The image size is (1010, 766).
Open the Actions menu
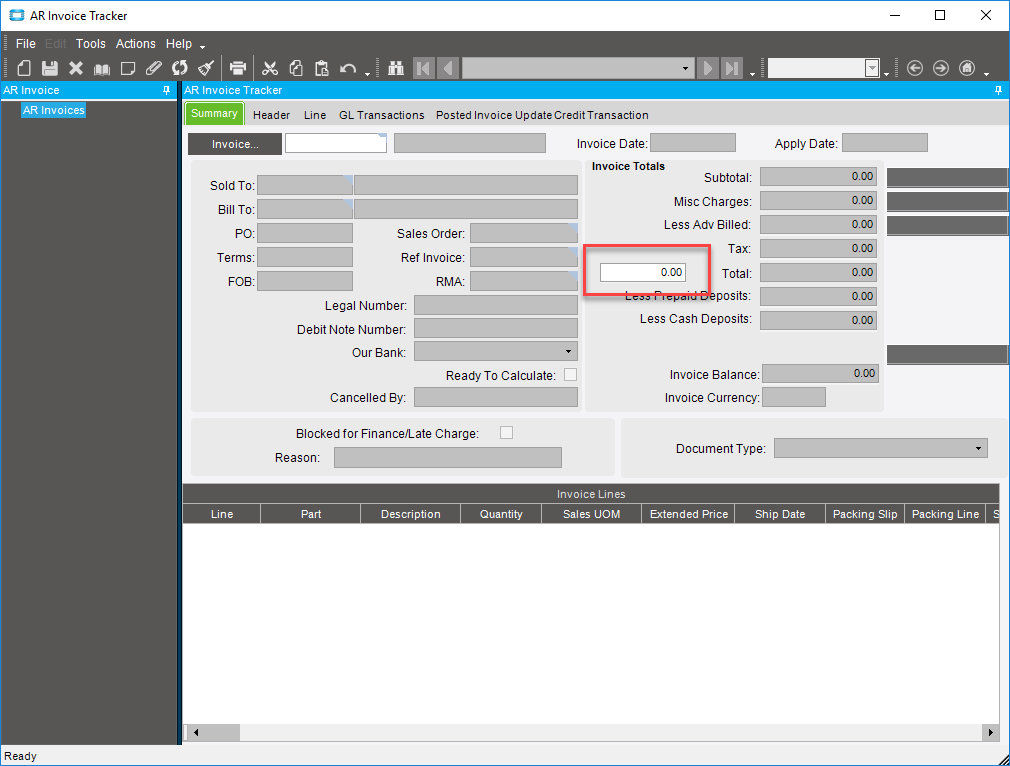tap(135, 44)
